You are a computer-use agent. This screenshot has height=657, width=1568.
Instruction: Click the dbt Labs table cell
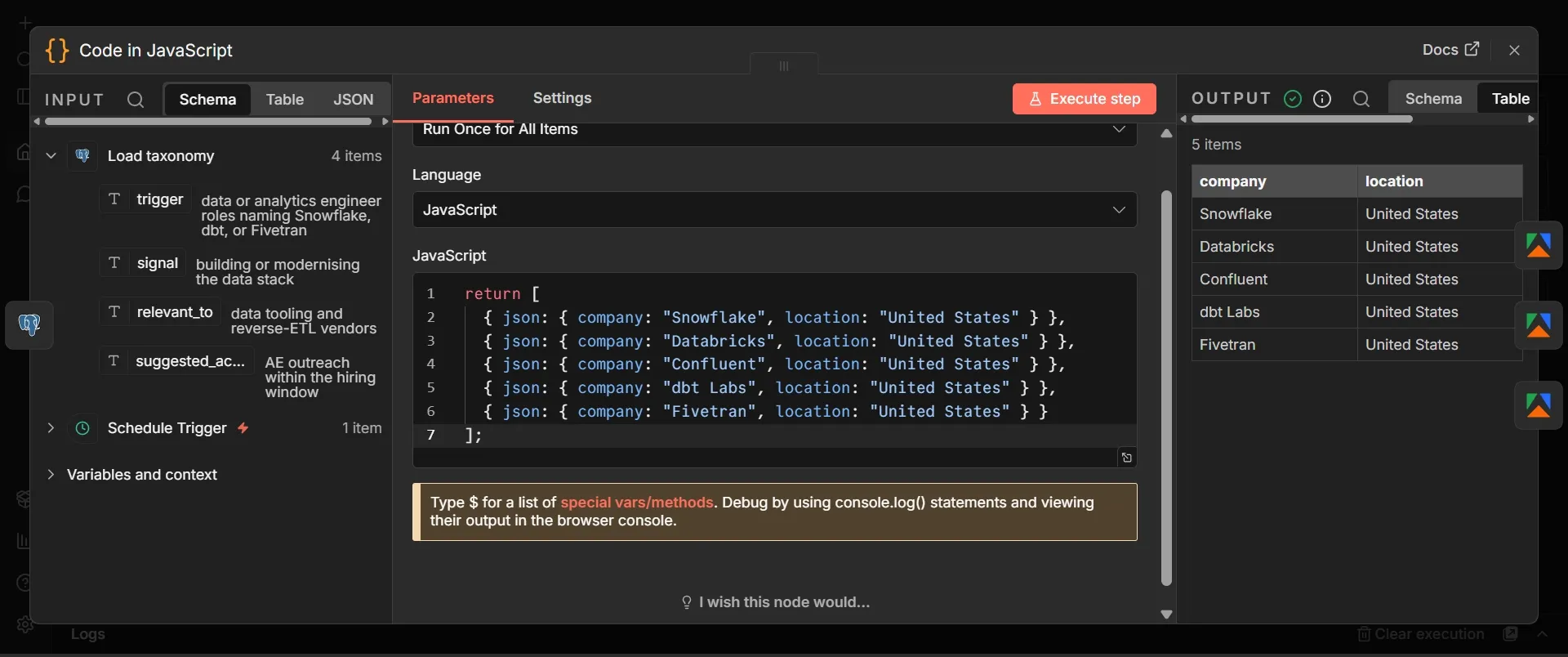coord(1274,312)
